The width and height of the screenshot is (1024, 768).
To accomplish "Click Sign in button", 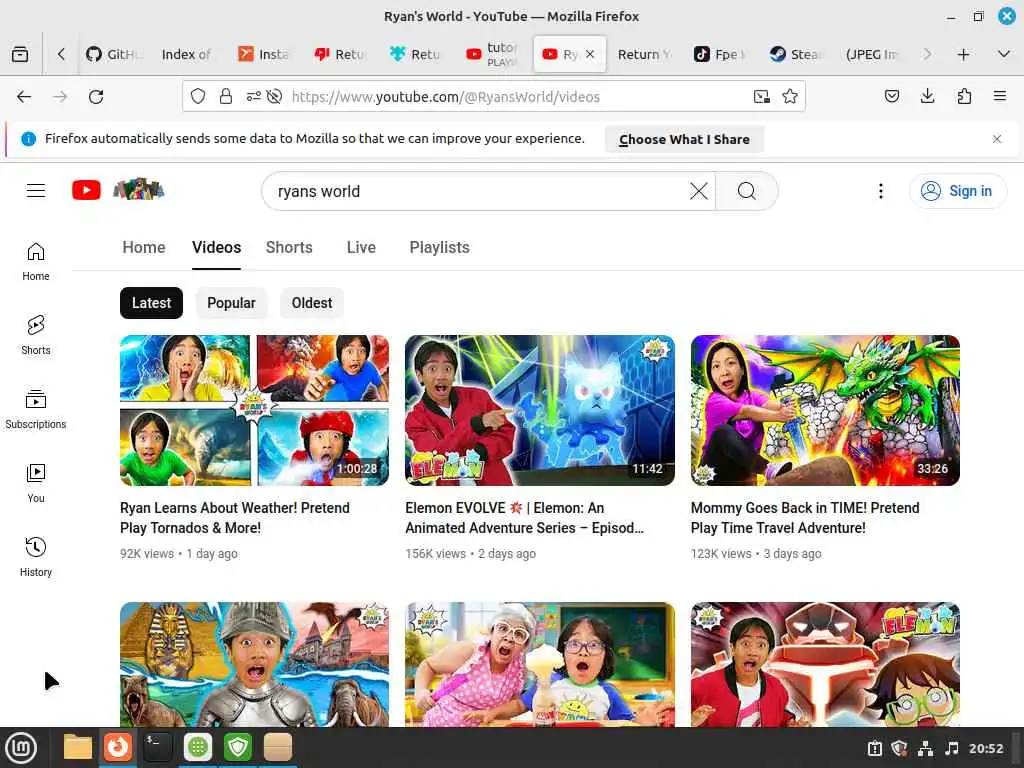I will coord(958,191).
